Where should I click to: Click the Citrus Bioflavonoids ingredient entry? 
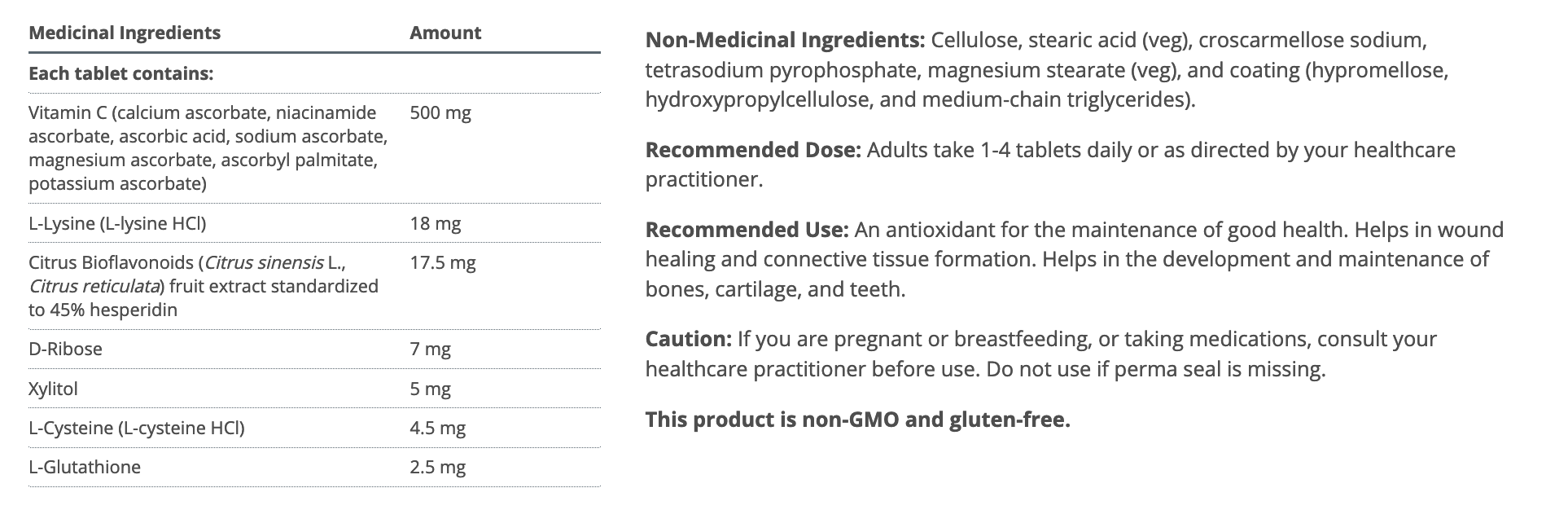204,287
